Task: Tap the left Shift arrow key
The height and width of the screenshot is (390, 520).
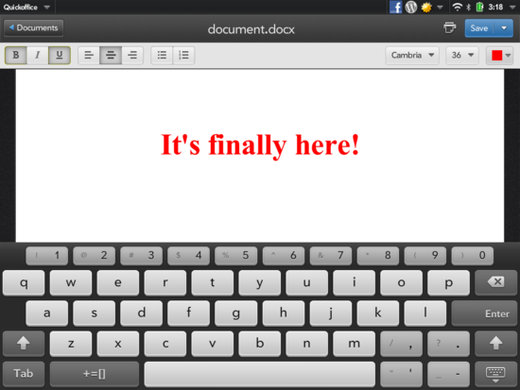Action: click(23, 343)
